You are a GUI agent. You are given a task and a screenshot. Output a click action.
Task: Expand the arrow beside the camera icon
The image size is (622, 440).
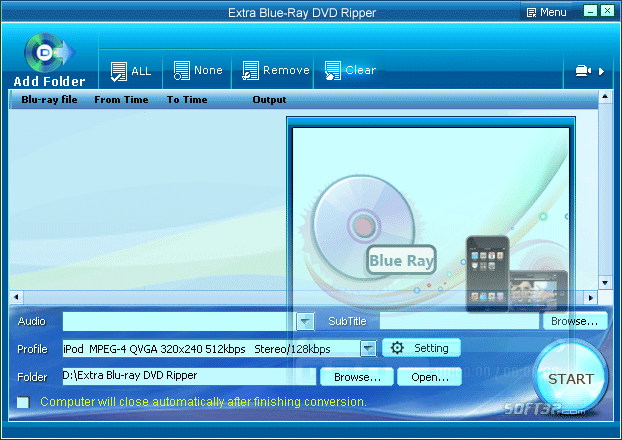point(601,72)
